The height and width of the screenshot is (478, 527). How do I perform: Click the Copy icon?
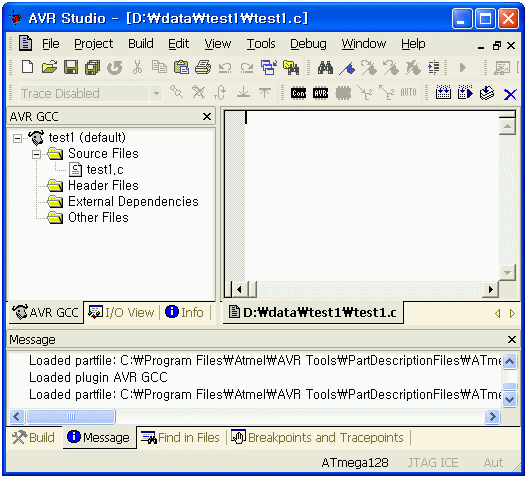159,67
